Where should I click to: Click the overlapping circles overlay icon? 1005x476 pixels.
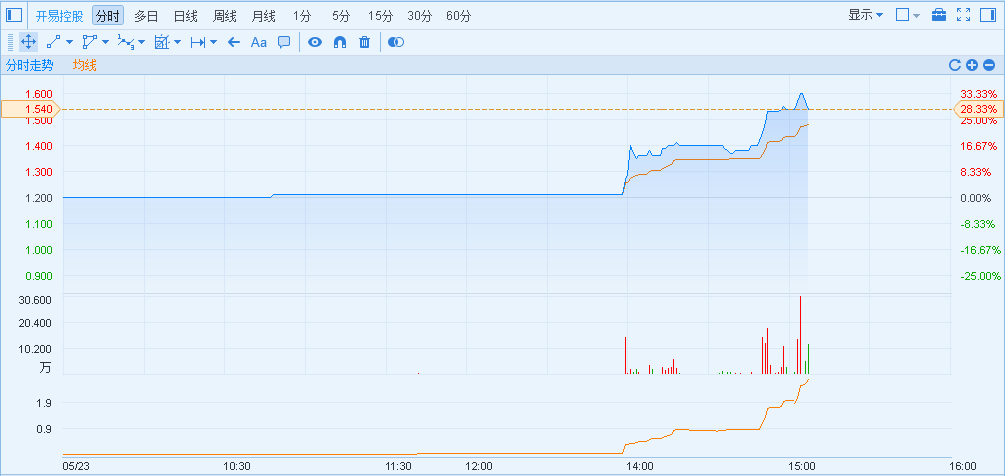[x=397, y=42]
